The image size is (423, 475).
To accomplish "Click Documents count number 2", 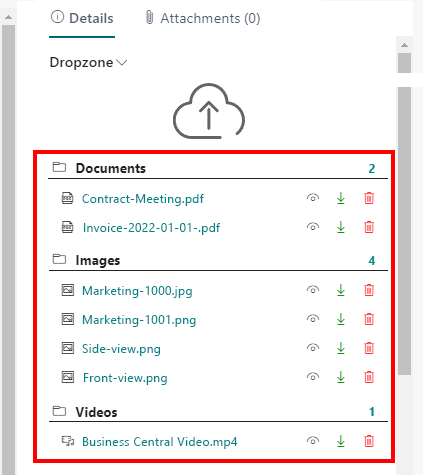I will point(372,169).
